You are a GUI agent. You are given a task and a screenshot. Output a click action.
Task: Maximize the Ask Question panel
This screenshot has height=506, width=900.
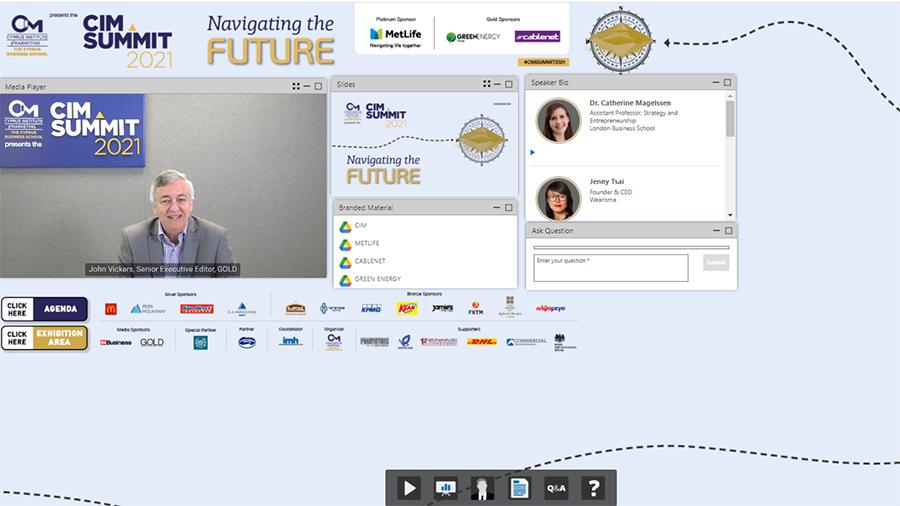728,231
